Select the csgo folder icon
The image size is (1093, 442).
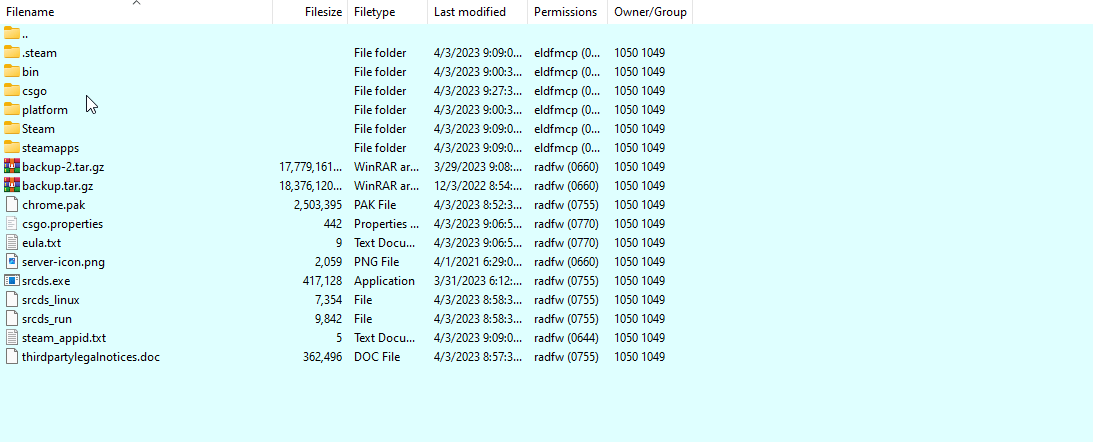pyautogui.click(x=12, y=90)
